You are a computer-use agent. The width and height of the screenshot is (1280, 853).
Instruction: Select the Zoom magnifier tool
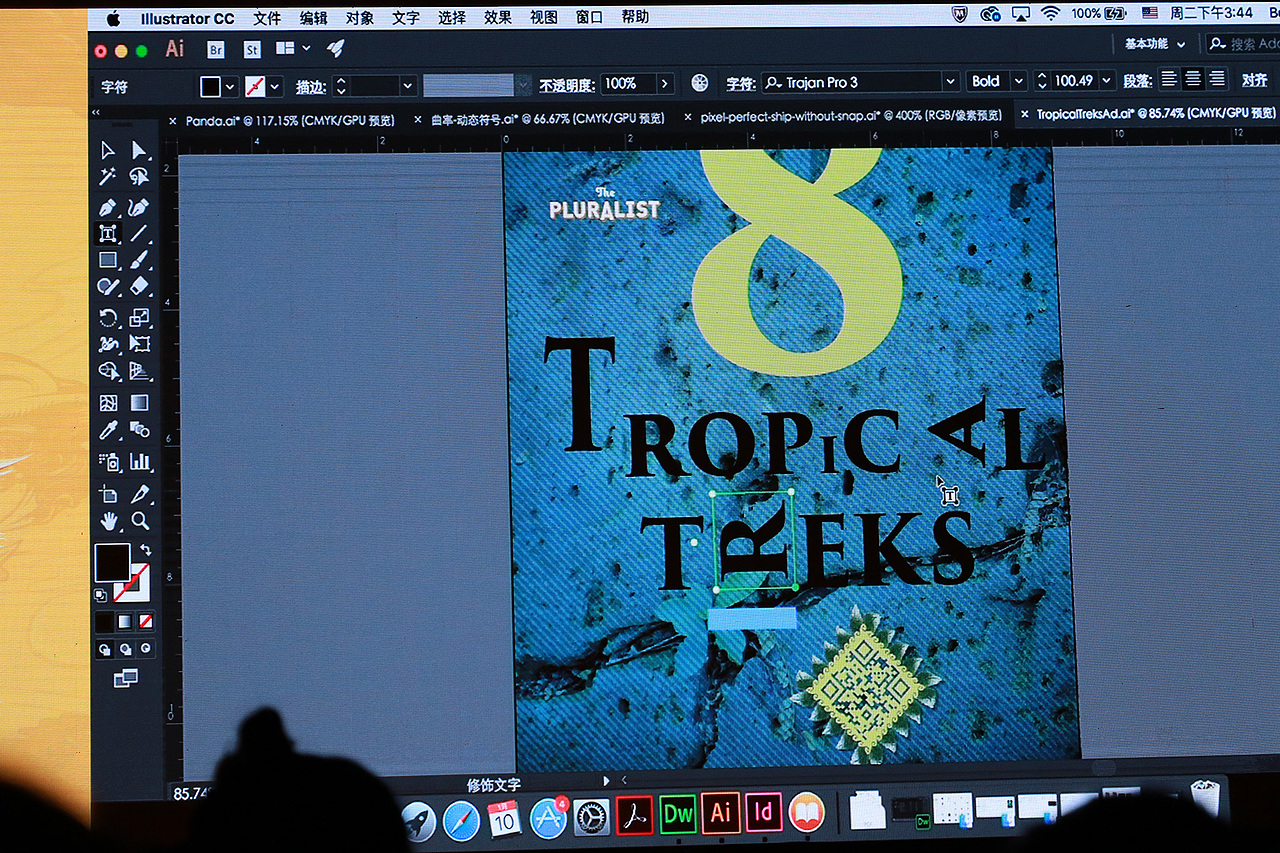tap(139, 521)
